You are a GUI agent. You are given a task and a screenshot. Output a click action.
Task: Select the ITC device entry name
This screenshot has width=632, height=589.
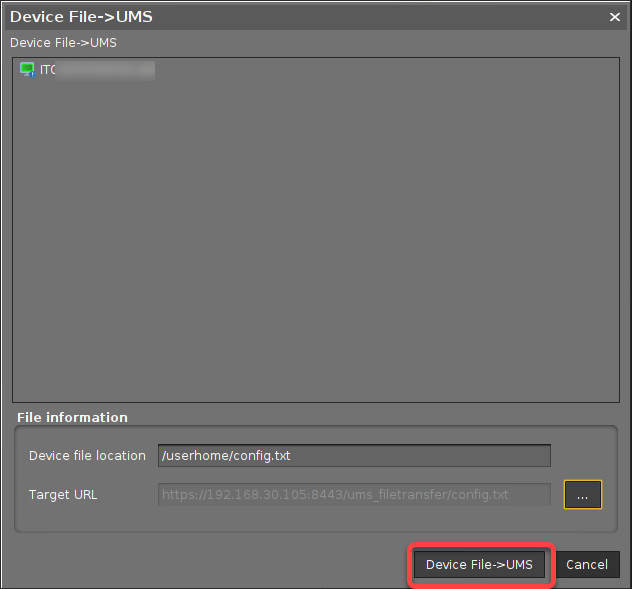point(48,70)
